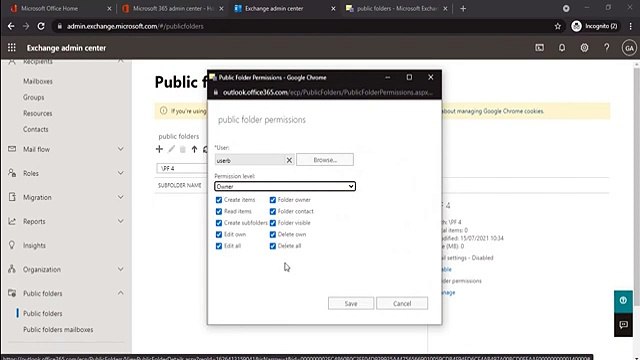Image resolution: width=640 pixels, height=360 pixels.
Task: Collapse the Recipients section
Action: (x=120, y=61)
